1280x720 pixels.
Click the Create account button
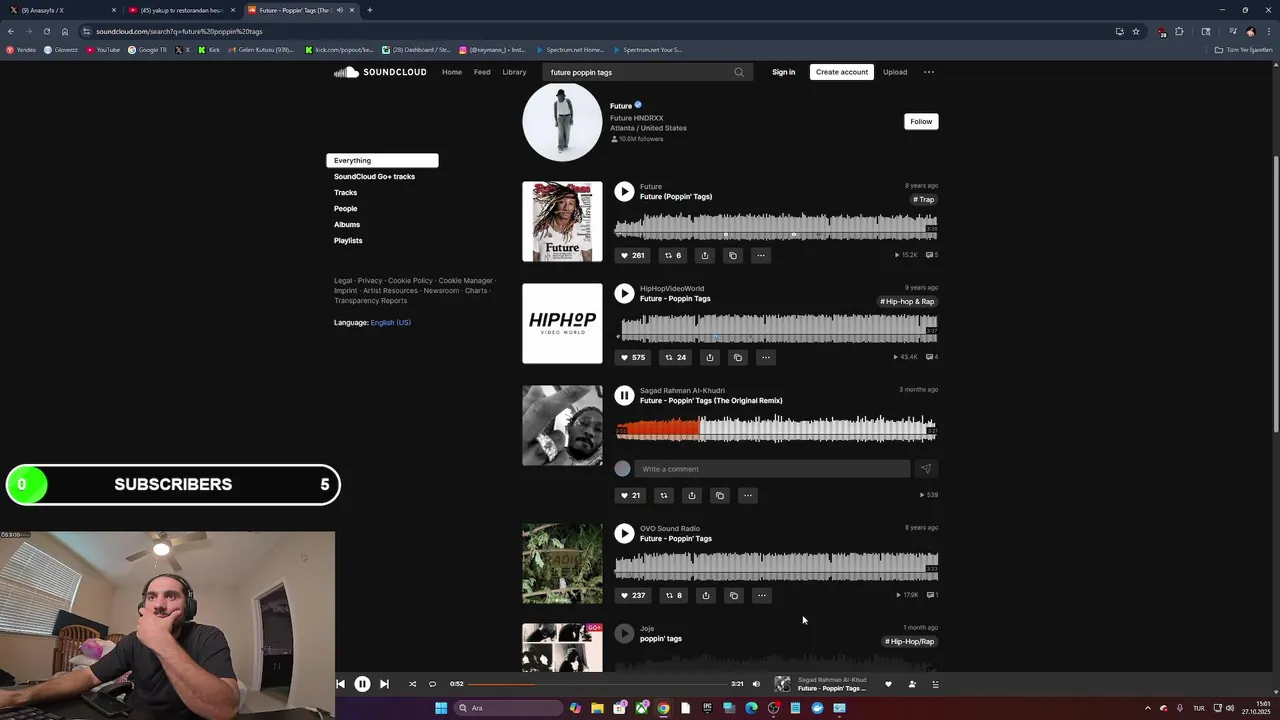tap(842, 72)
